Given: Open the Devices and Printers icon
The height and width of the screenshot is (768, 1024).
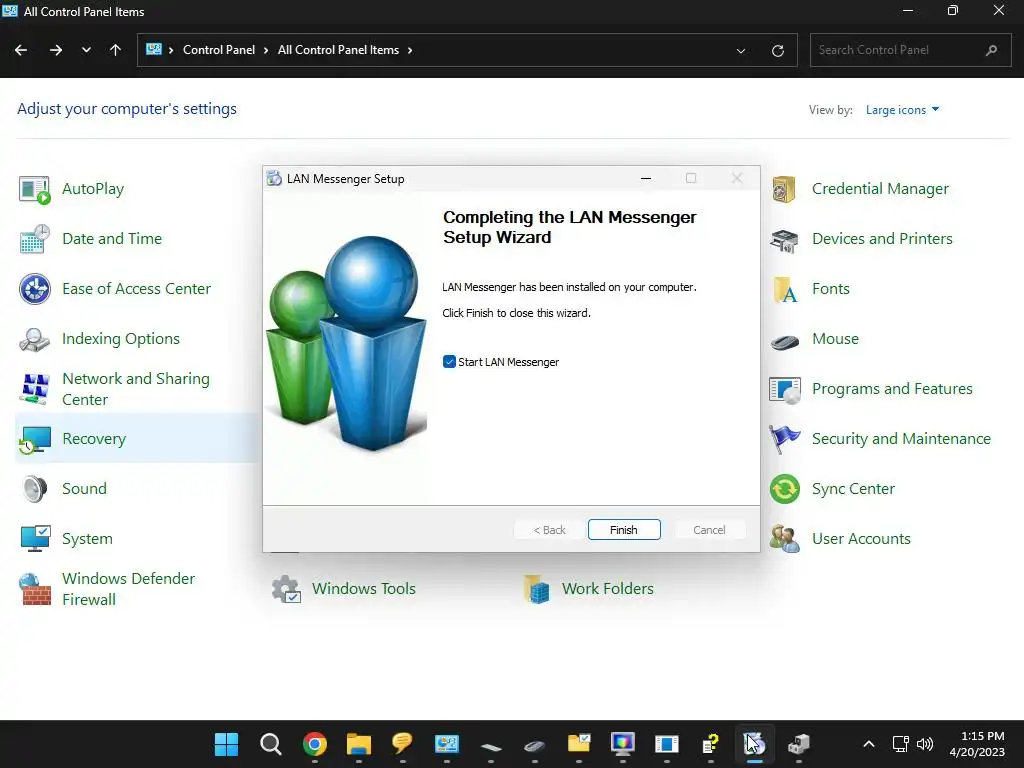Looking at the screenshot, I should click(784, 240).
